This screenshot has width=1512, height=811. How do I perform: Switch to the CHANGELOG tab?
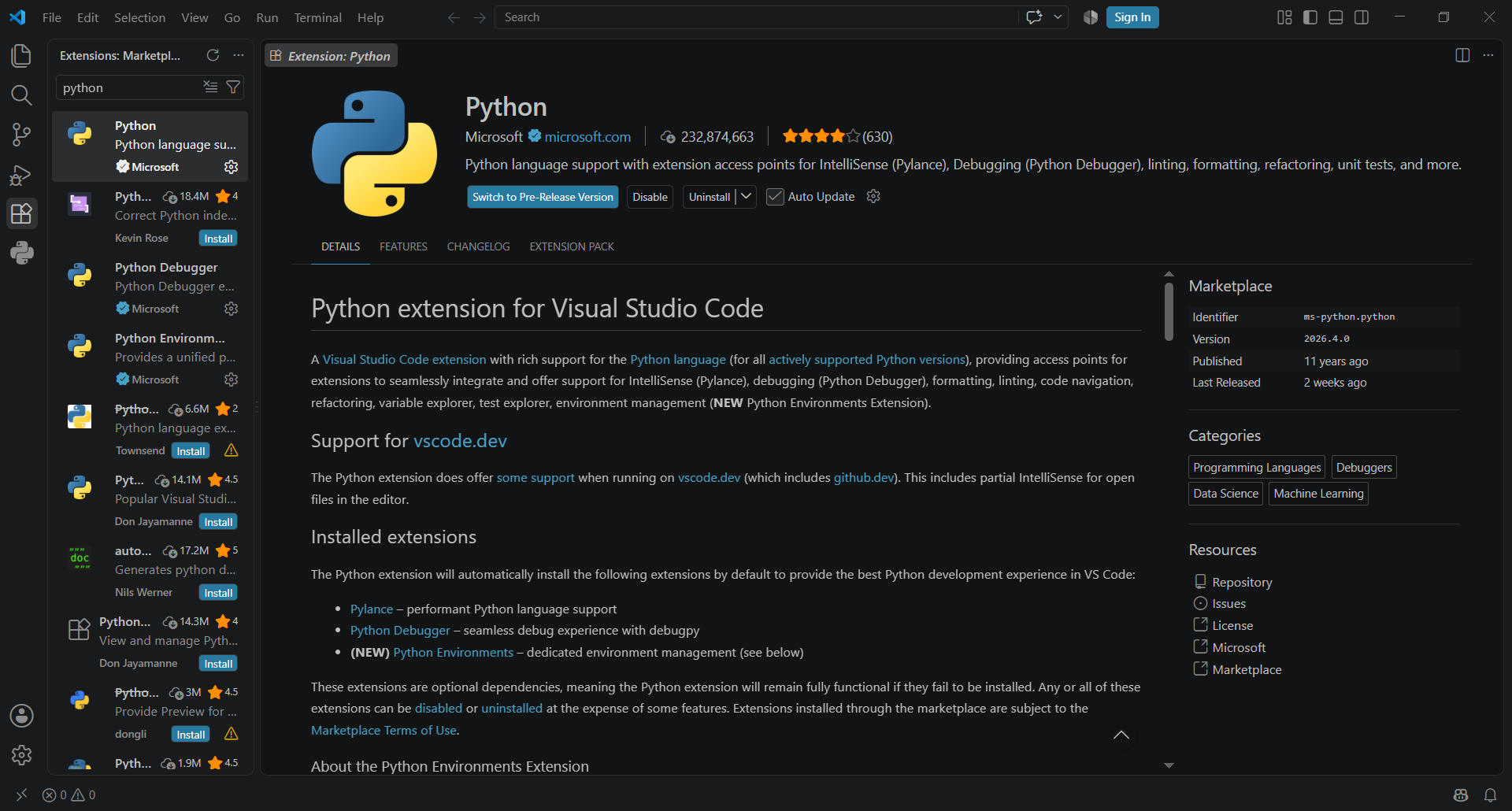click(478, 246)
